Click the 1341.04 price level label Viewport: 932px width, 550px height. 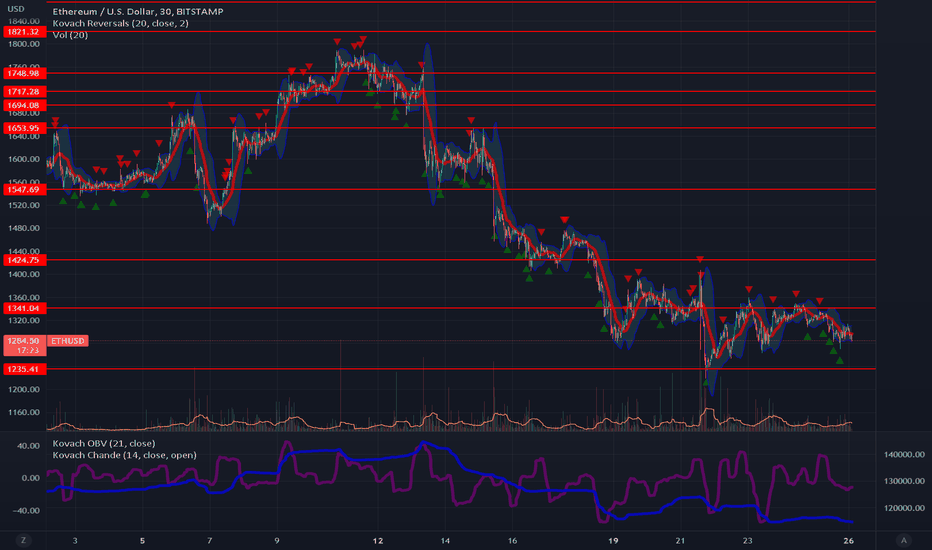(24, 308)
